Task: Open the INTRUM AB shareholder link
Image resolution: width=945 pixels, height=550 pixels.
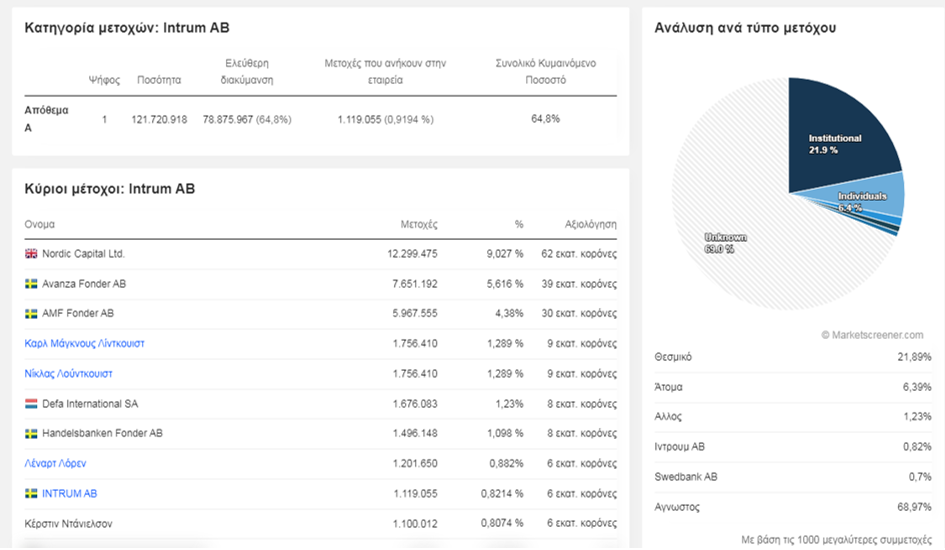Action: (x=69, y=494)
